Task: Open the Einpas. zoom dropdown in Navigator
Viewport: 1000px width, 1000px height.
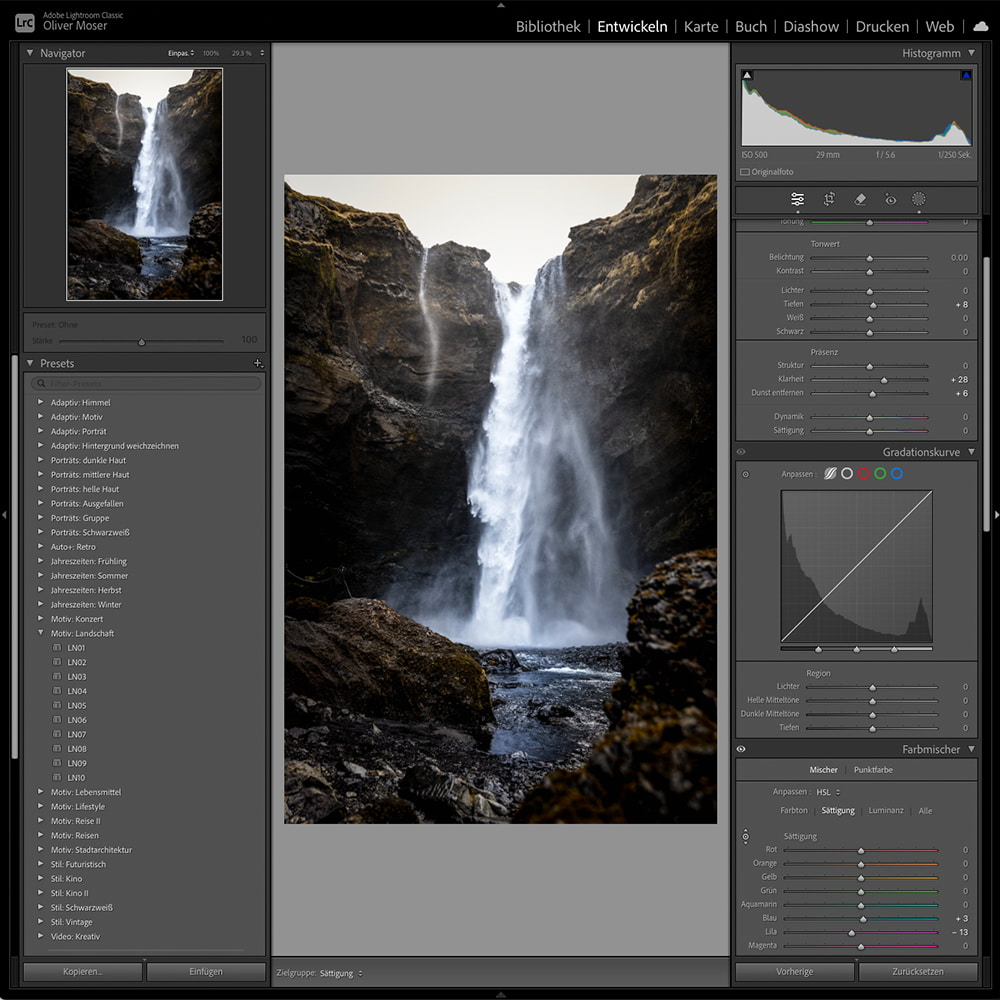Action: [181, 53]
